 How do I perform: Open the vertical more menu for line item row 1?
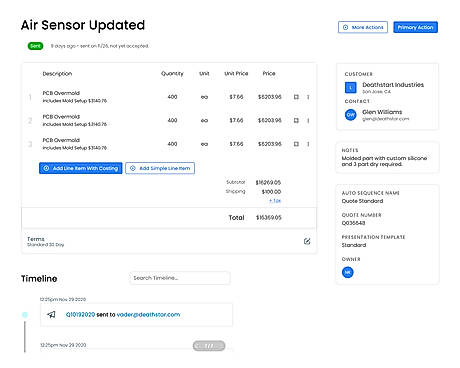(308, 97)
